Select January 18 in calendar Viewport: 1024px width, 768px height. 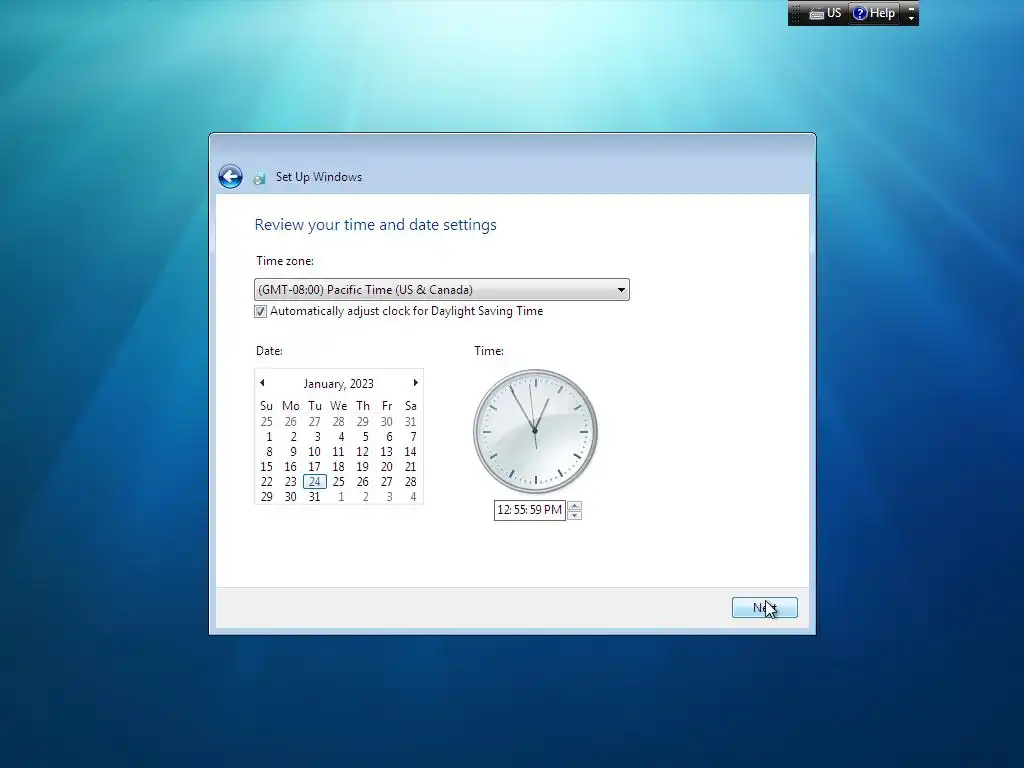[x=338, y=466]
